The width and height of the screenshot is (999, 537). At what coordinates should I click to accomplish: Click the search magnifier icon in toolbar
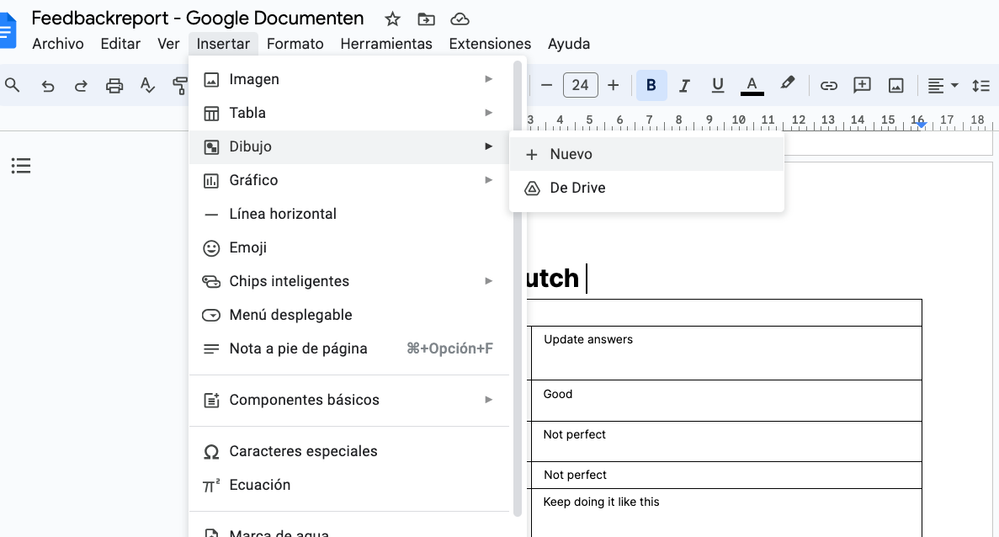pos(12,85)
